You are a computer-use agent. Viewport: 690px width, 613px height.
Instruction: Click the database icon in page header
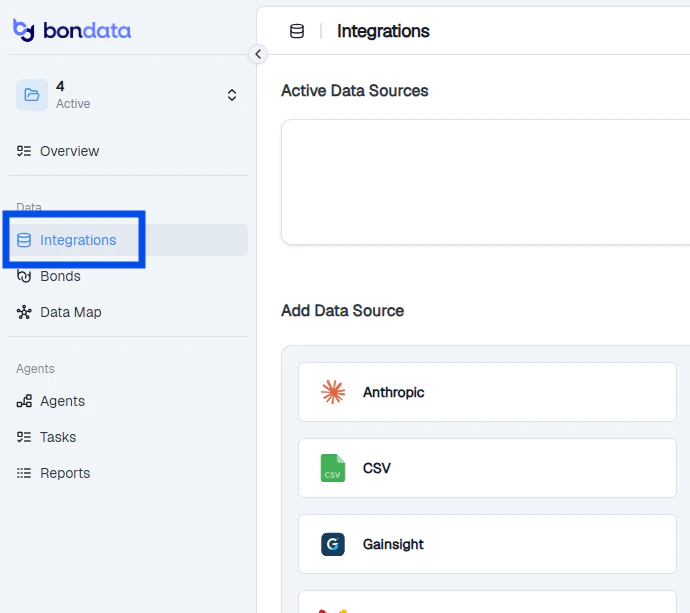[x=297, y=31]
